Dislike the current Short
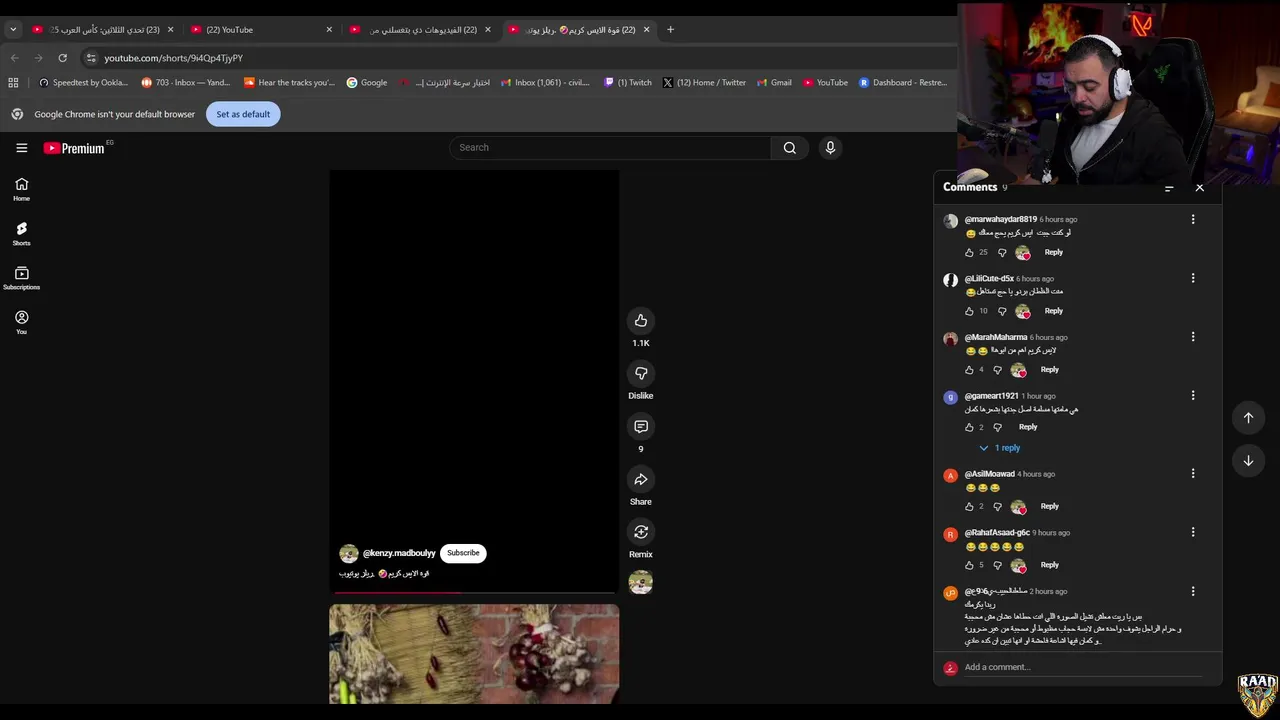This screenshot has width=1280, height=720. pos(641,373)
